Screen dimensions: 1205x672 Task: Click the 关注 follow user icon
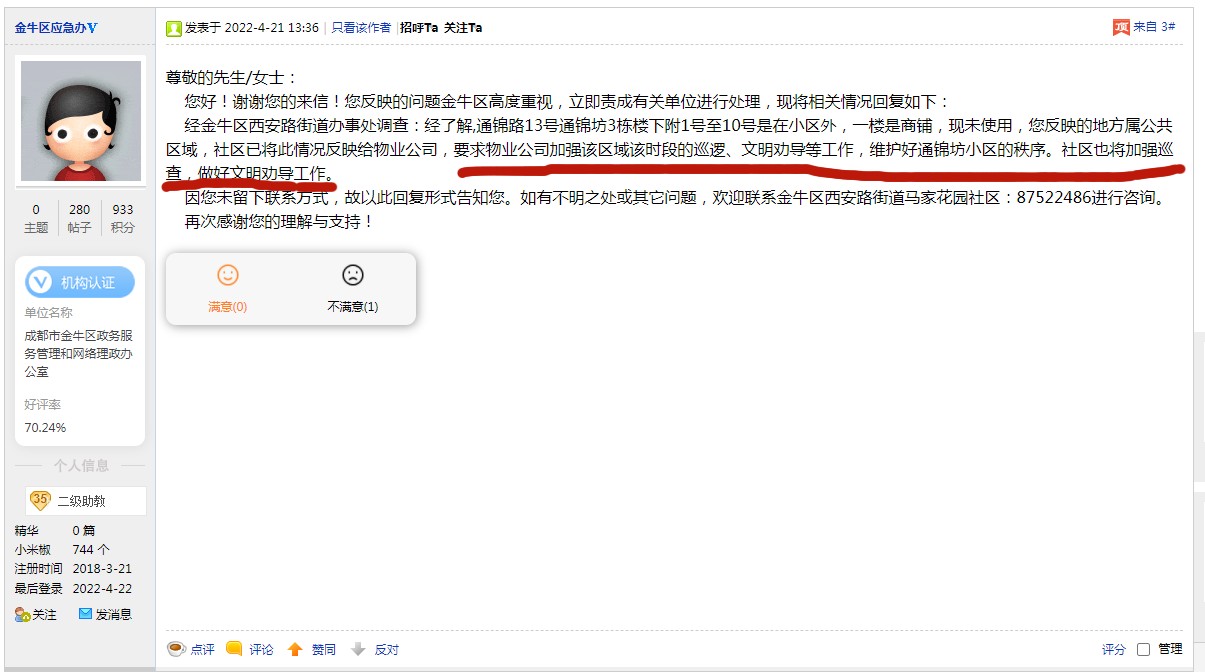click(x=22, y=615)
